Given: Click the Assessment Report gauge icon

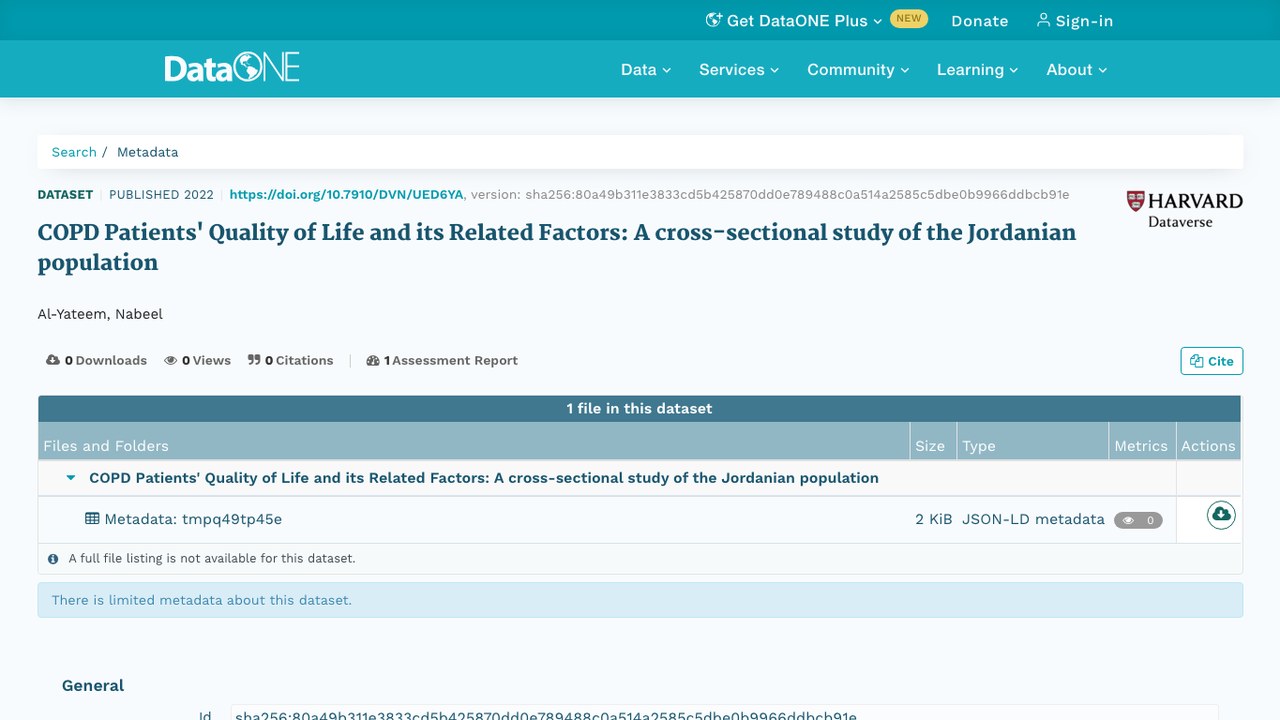Looking at the screenshot, I should coord(373,361).
